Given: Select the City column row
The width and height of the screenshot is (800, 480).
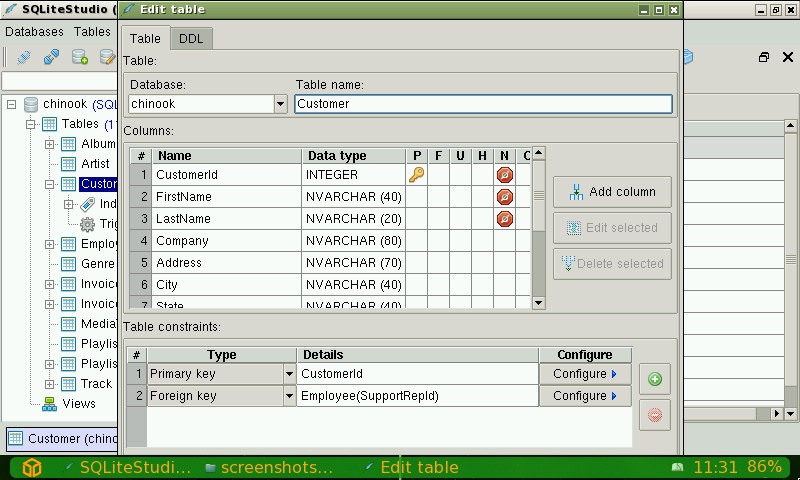Looking at the screenshot, I should coord(331,285).
